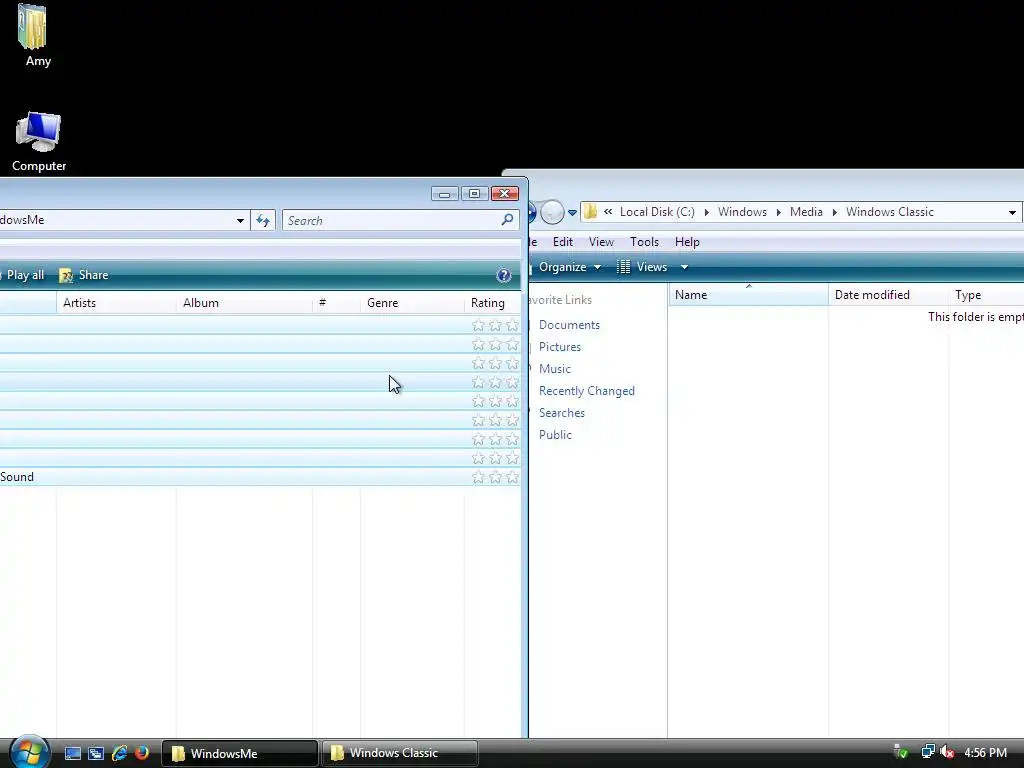Open Public favorite link
Viewport: 1024px width, 768px height.
pyautogui.click(x=555, y=435)
